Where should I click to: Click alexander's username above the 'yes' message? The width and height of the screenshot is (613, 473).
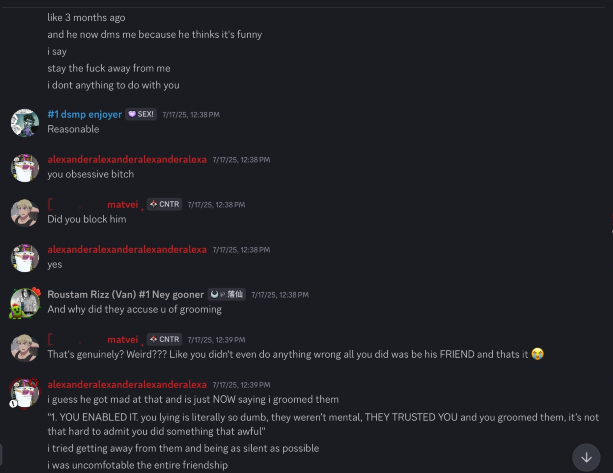coord(127,250)
